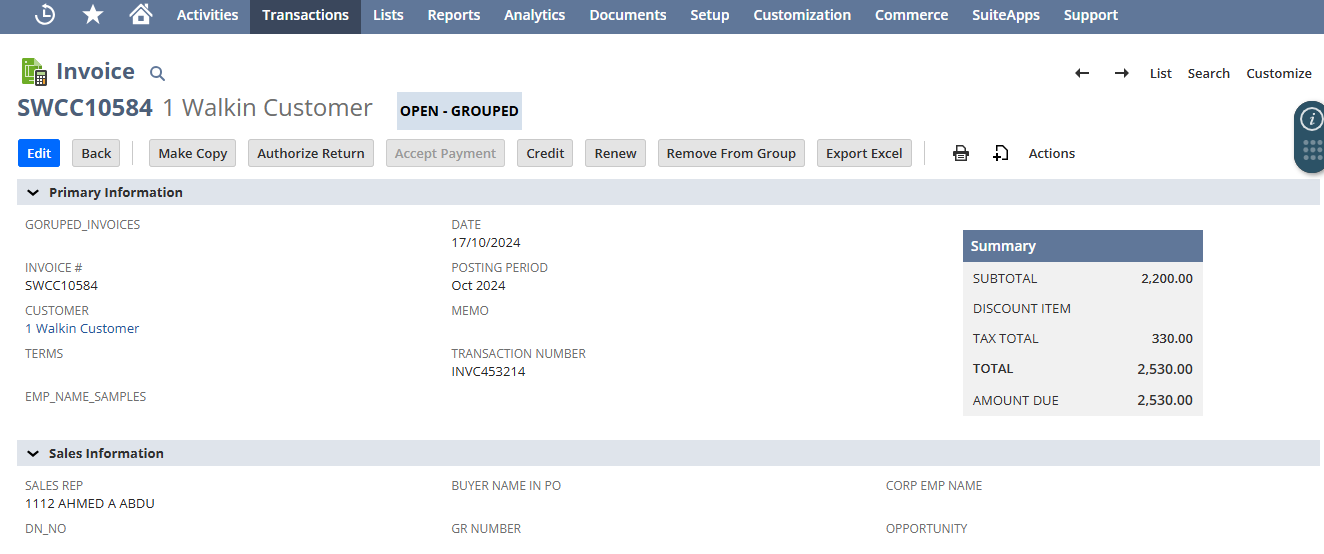Click the Authorize Return button
This screenshot has height=554, width=1324.
311,153
